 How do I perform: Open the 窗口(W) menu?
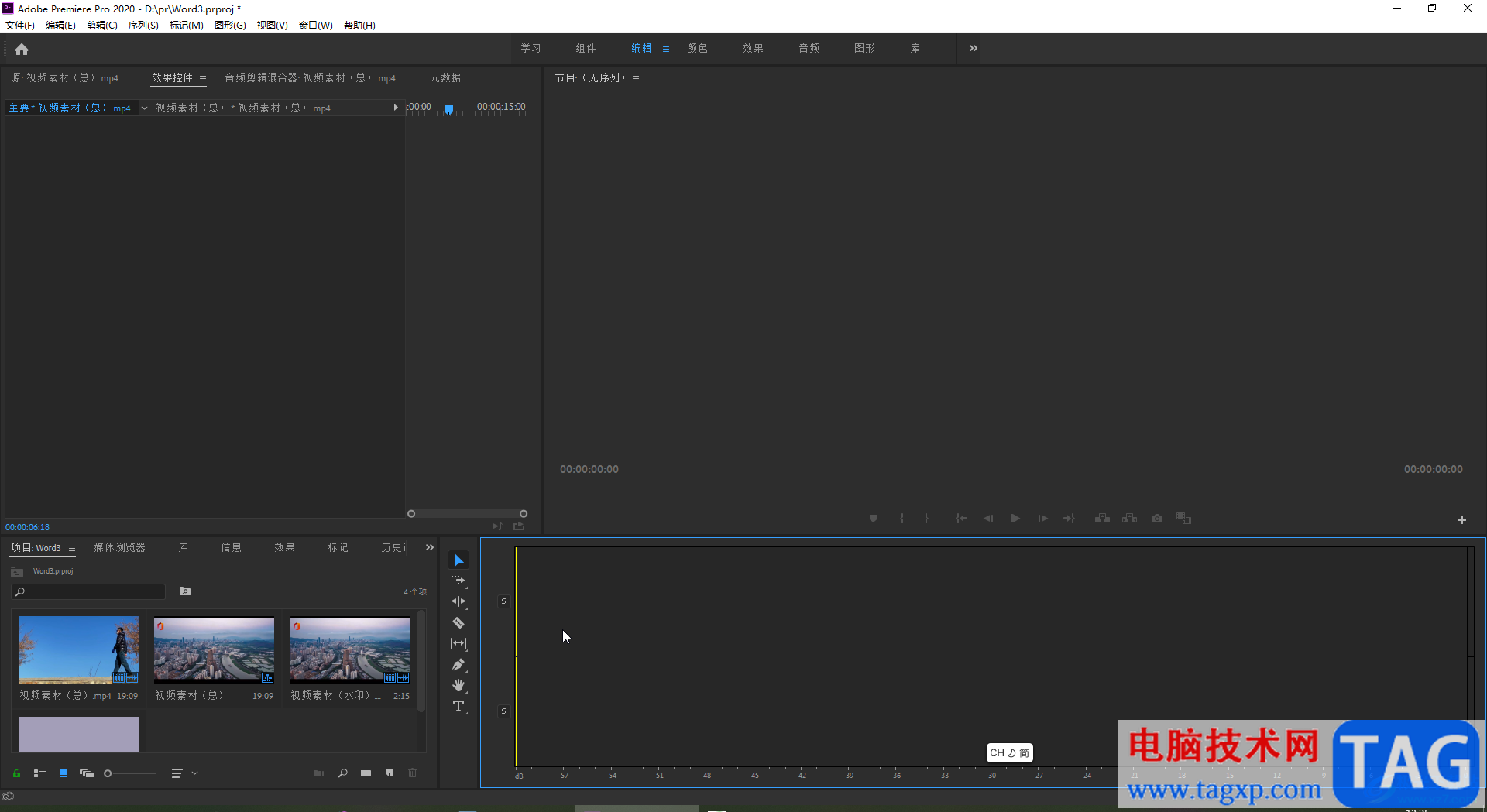(316, 26)
